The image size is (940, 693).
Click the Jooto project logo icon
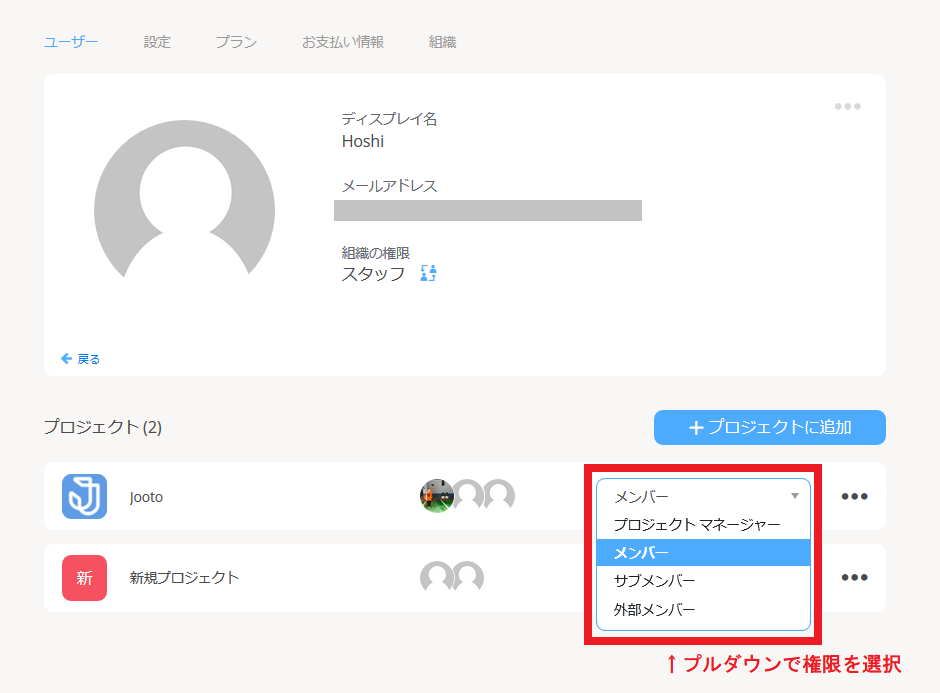(x=84, y=496)
